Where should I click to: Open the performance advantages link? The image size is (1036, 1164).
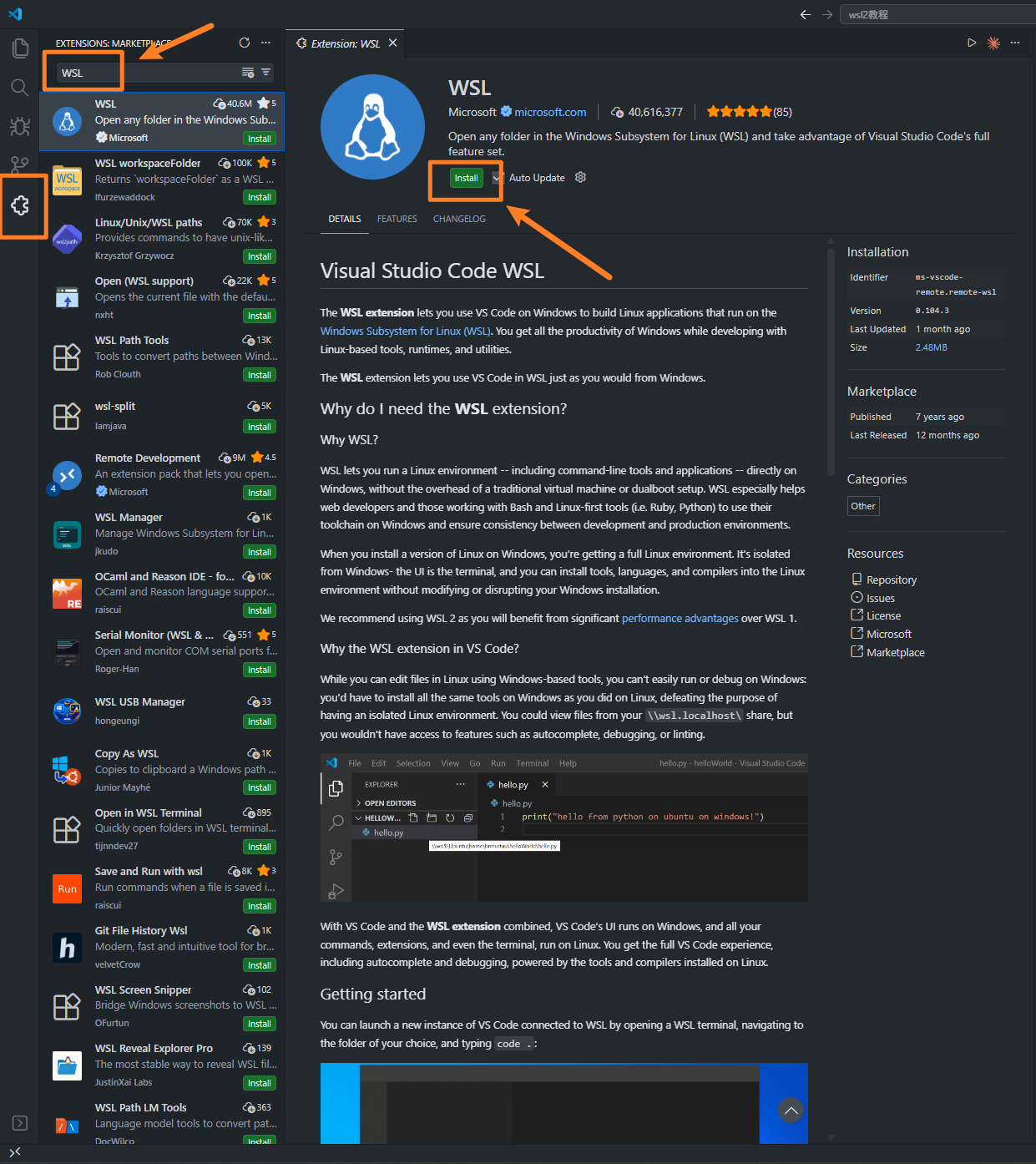point(680,619)
